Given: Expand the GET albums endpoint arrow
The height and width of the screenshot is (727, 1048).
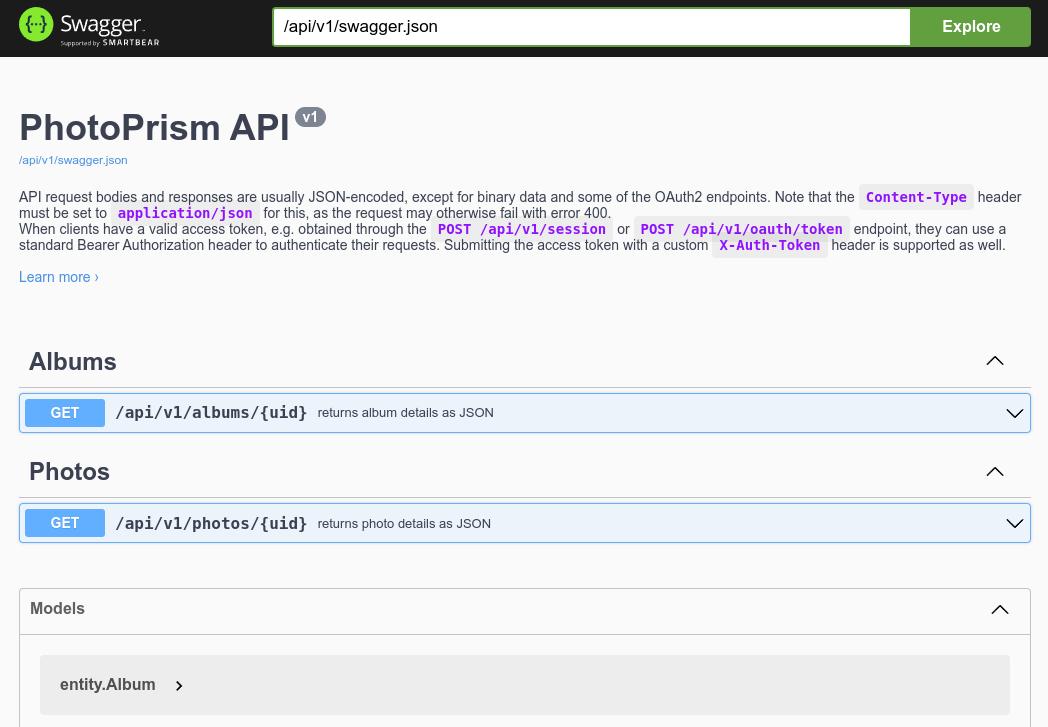Looking at the screenshot, I should pos(1014,413).
